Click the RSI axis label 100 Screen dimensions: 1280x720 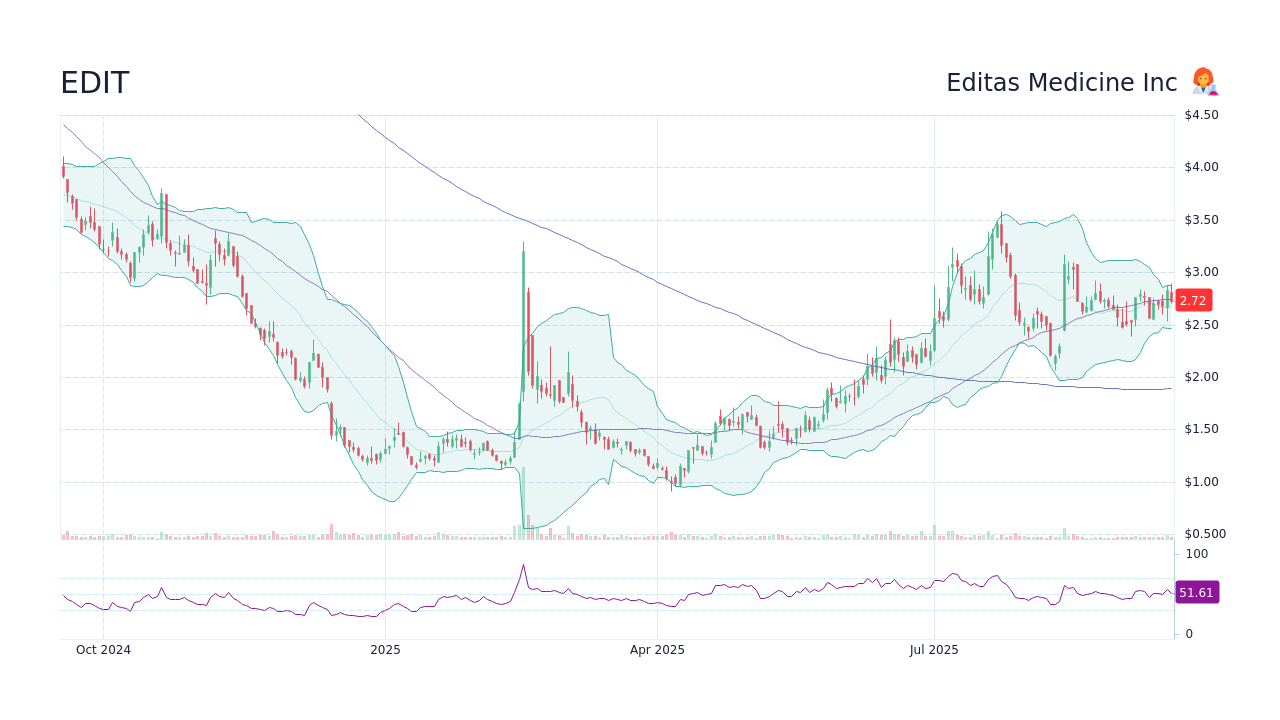coord(1197,554)
